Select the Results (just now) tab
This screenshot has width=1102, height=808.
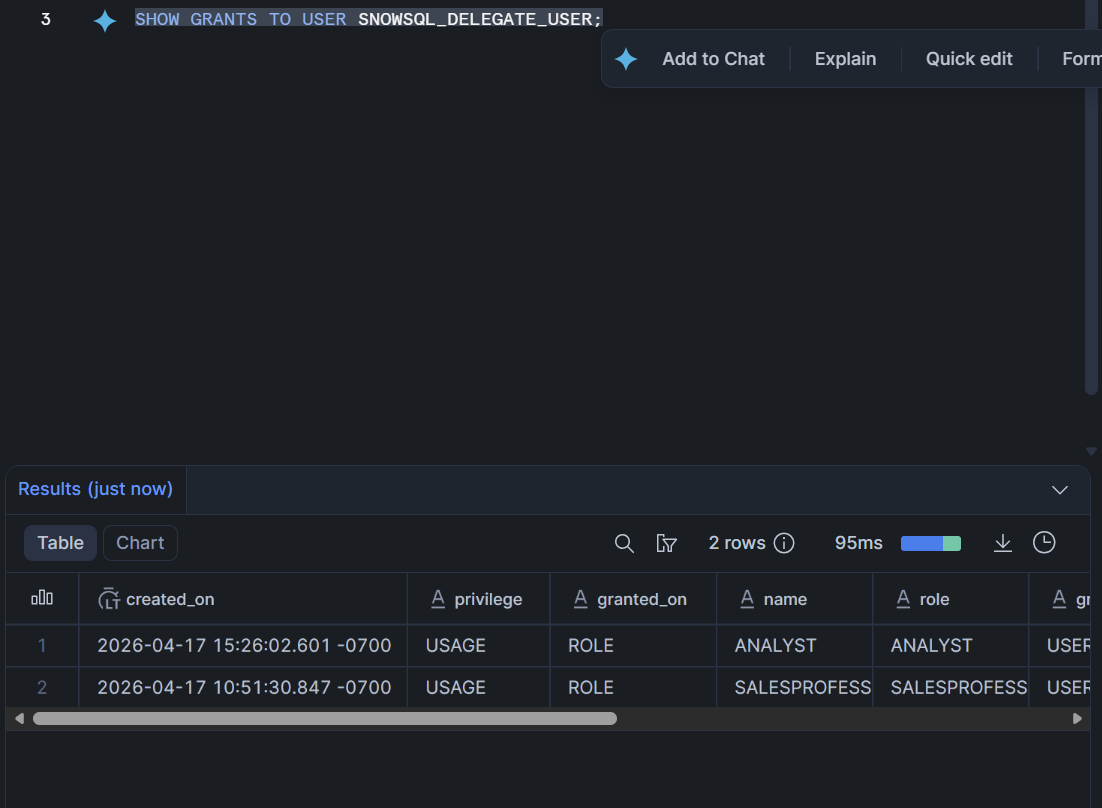coord(96,489)
